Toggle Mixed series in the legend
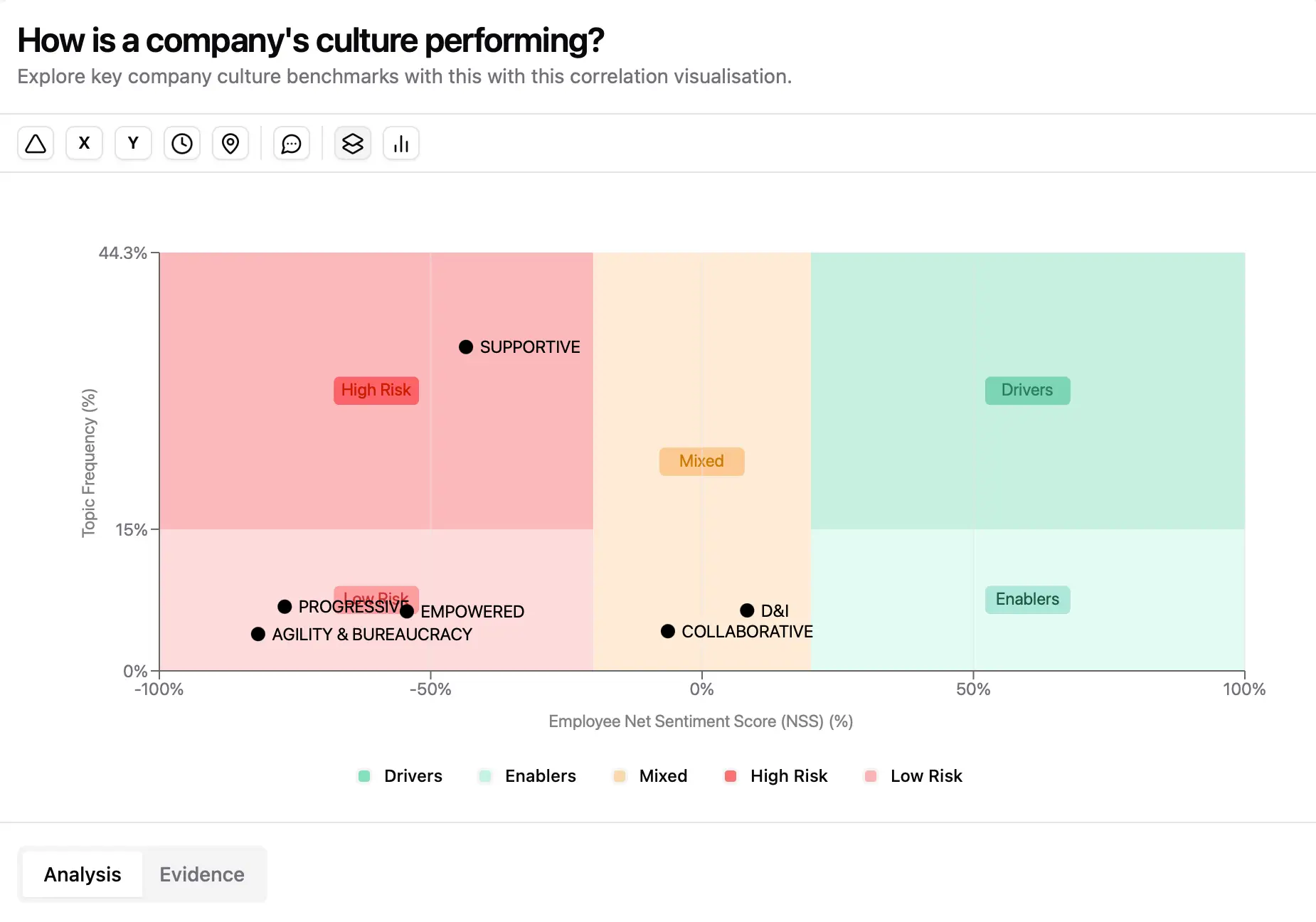The width and height of the screenshot is (1316, 922). (650, 776)
